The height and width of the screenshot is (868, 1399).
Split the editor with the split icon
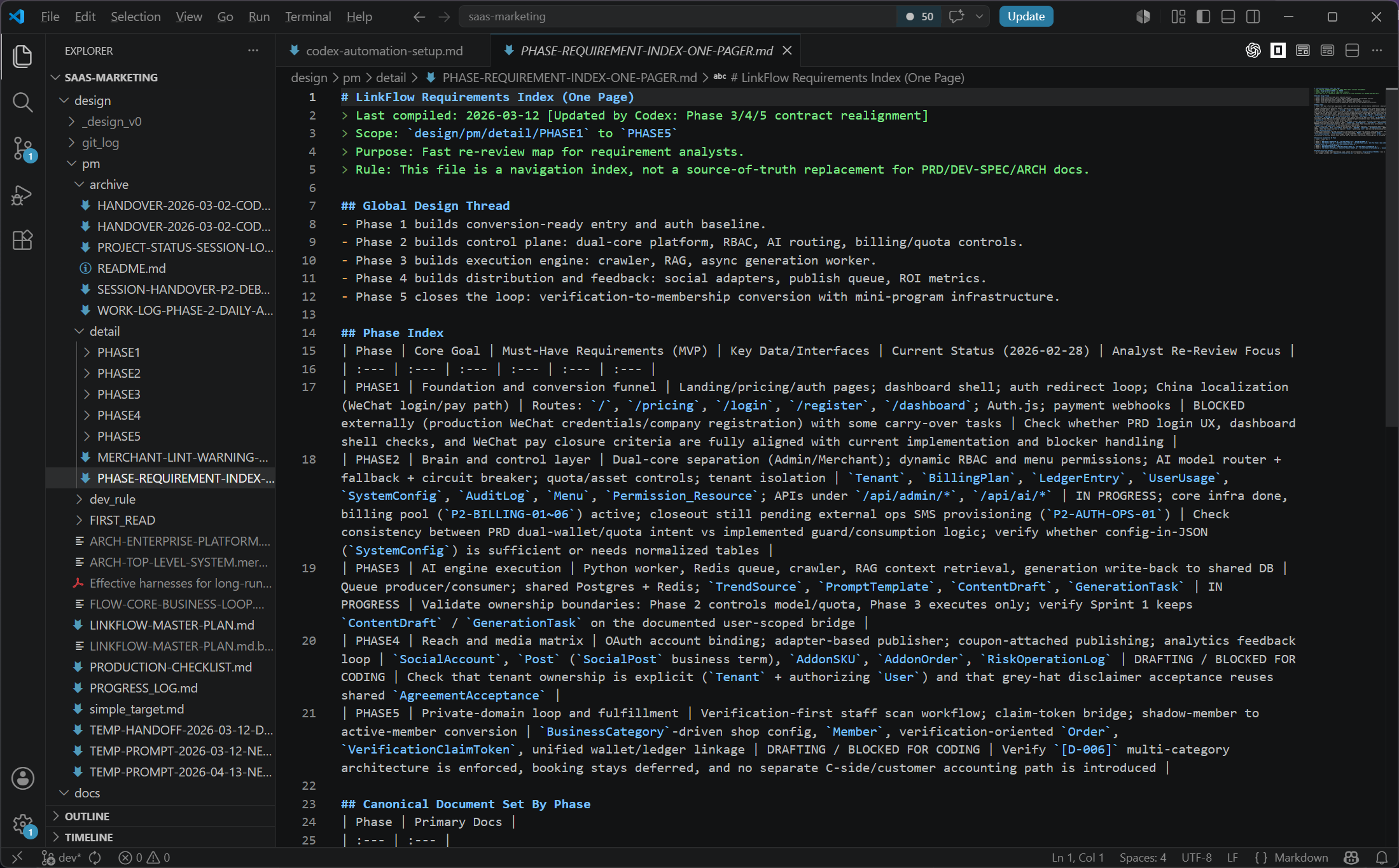(1352, 50)
